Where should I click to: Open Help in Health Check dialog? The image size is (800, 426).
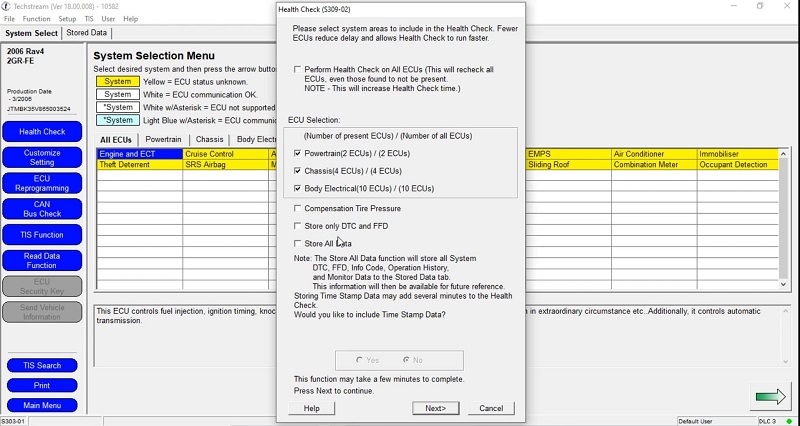coord(311,408)
